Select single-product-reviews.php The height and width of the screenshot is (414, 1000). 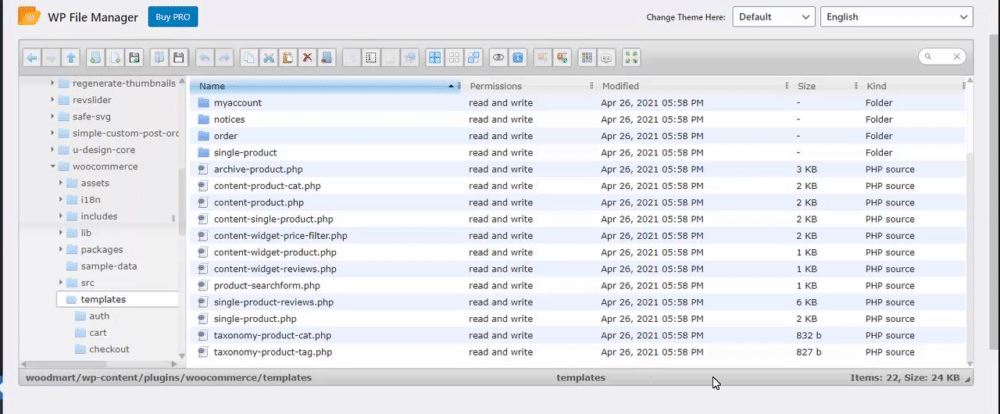(577, 302)
